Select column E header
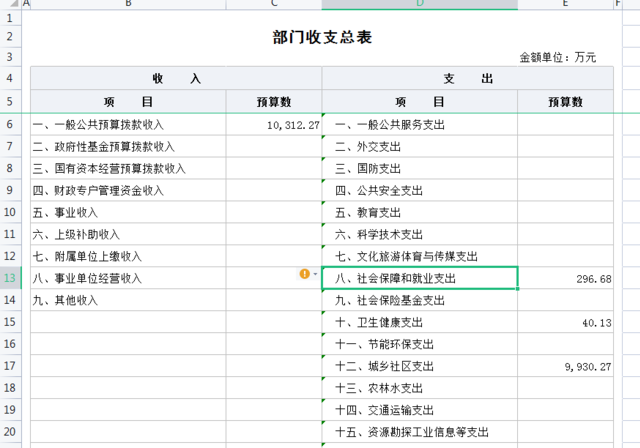Viewport: 640px width, 448px height. [x=565, y=4]
